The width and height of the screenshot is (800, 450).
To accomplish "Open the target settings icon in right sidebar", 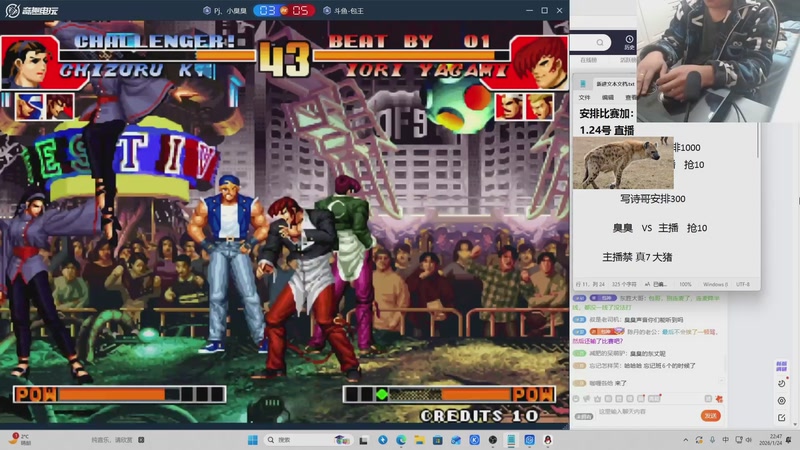I will (x=782, y=401).
